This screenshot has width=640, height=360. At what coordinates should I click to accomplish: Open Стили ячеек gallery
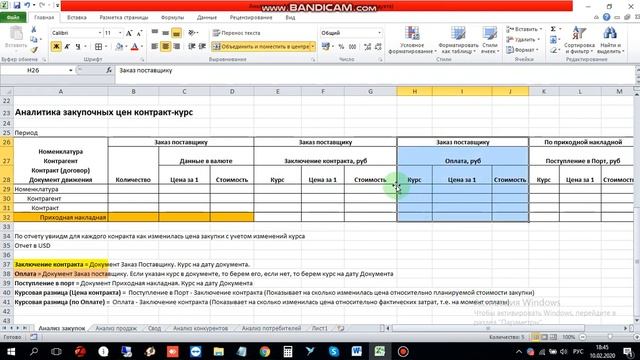[489, 40]
